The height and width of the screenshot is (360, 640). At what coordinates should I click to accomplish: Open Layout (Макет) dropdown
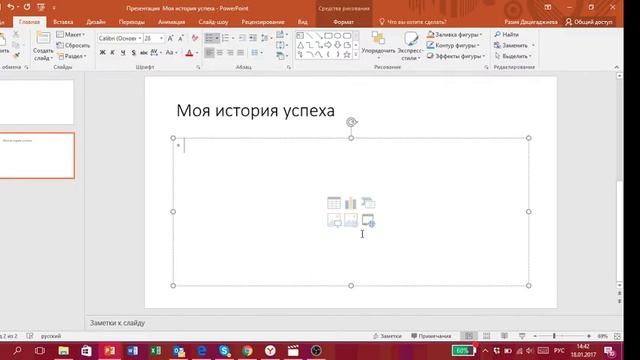pyautogui.click(x=71, y=35)
